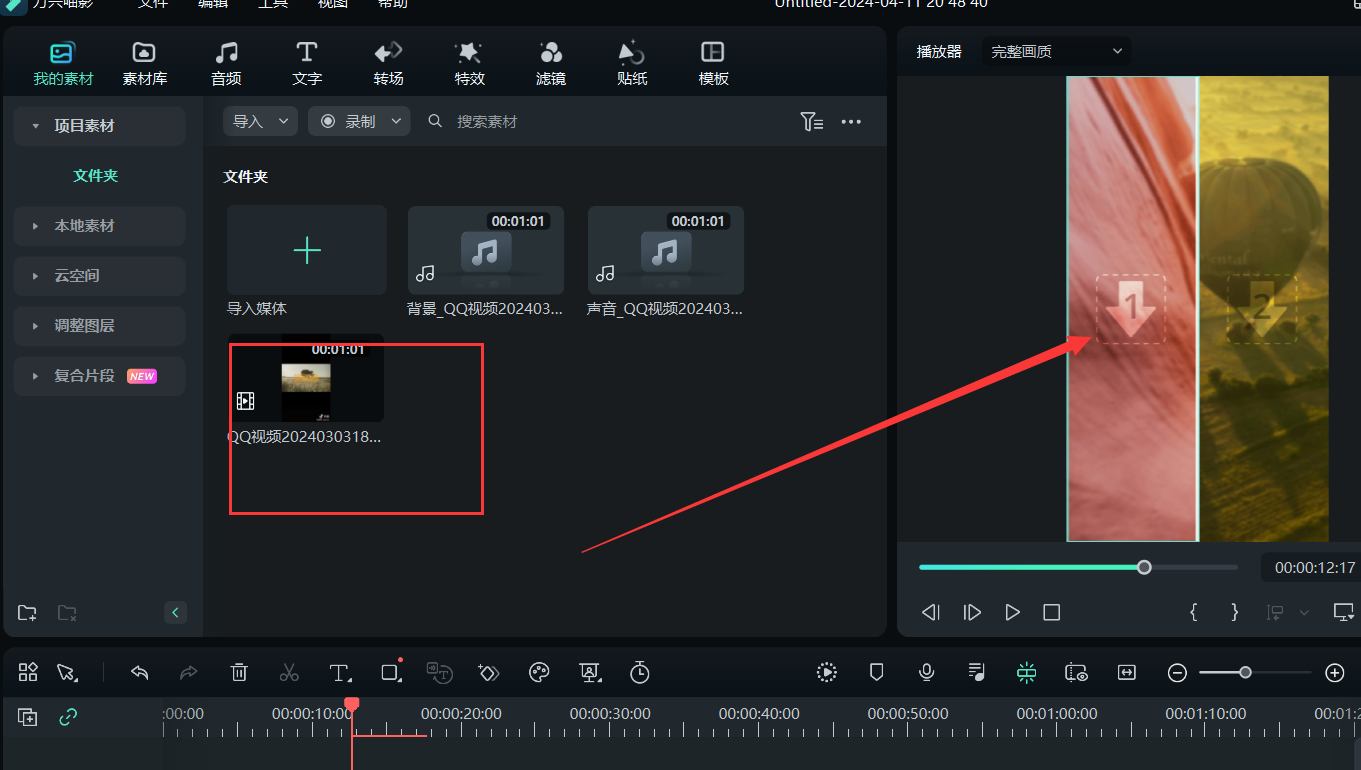Select the QQ视频 video clip thumbnail
The width and height of the screenshot is (1361, 770).
coord(305,379)
